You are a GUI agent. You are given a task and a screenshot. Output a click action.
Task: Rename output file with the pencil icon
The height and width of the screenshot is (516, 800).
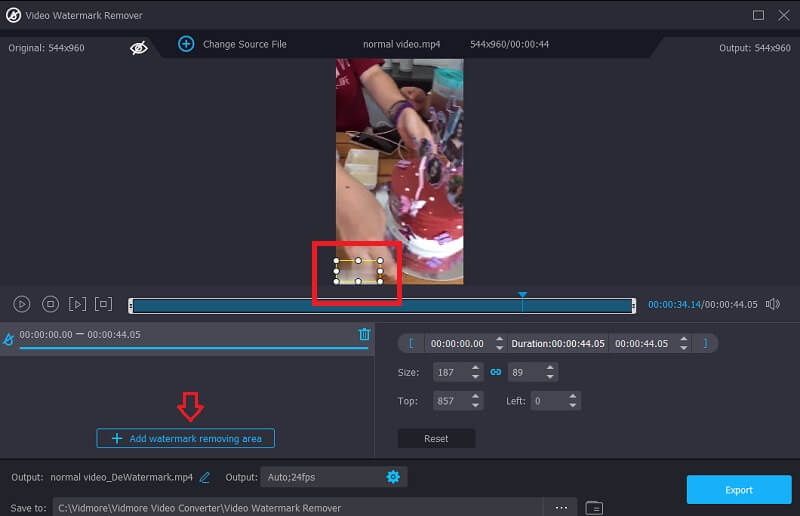(x=205, y=477)
